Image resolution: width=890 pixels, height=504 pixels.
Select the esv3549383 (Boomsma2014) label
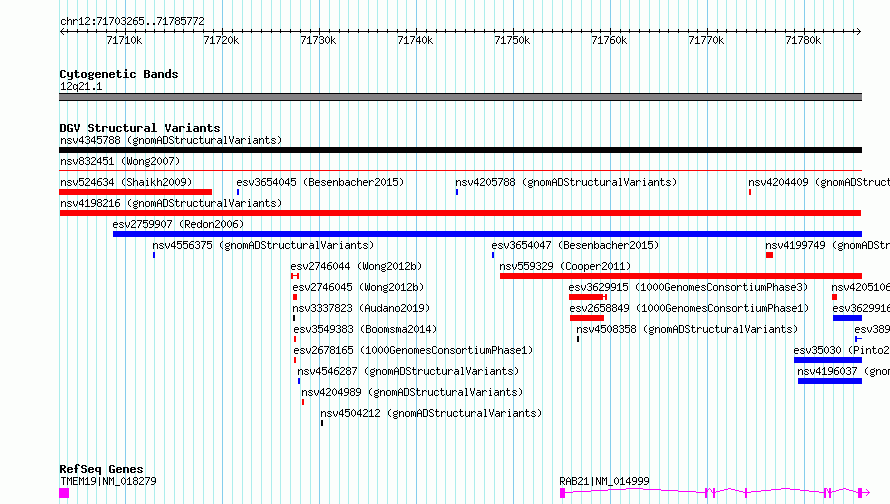click(x=365, y=329)
